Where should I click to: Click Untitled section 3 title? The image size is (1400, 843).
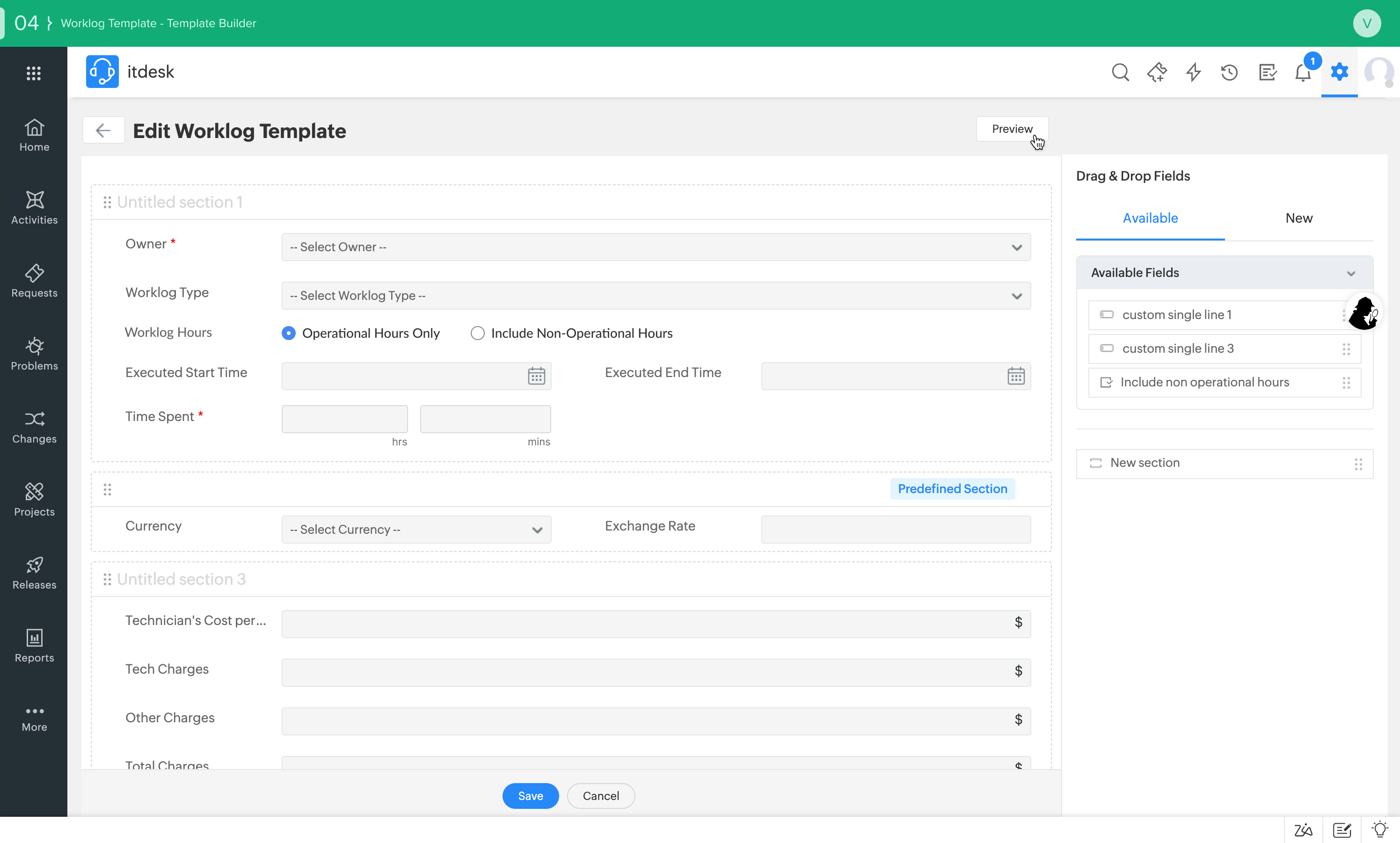click(x=181, y=579)
